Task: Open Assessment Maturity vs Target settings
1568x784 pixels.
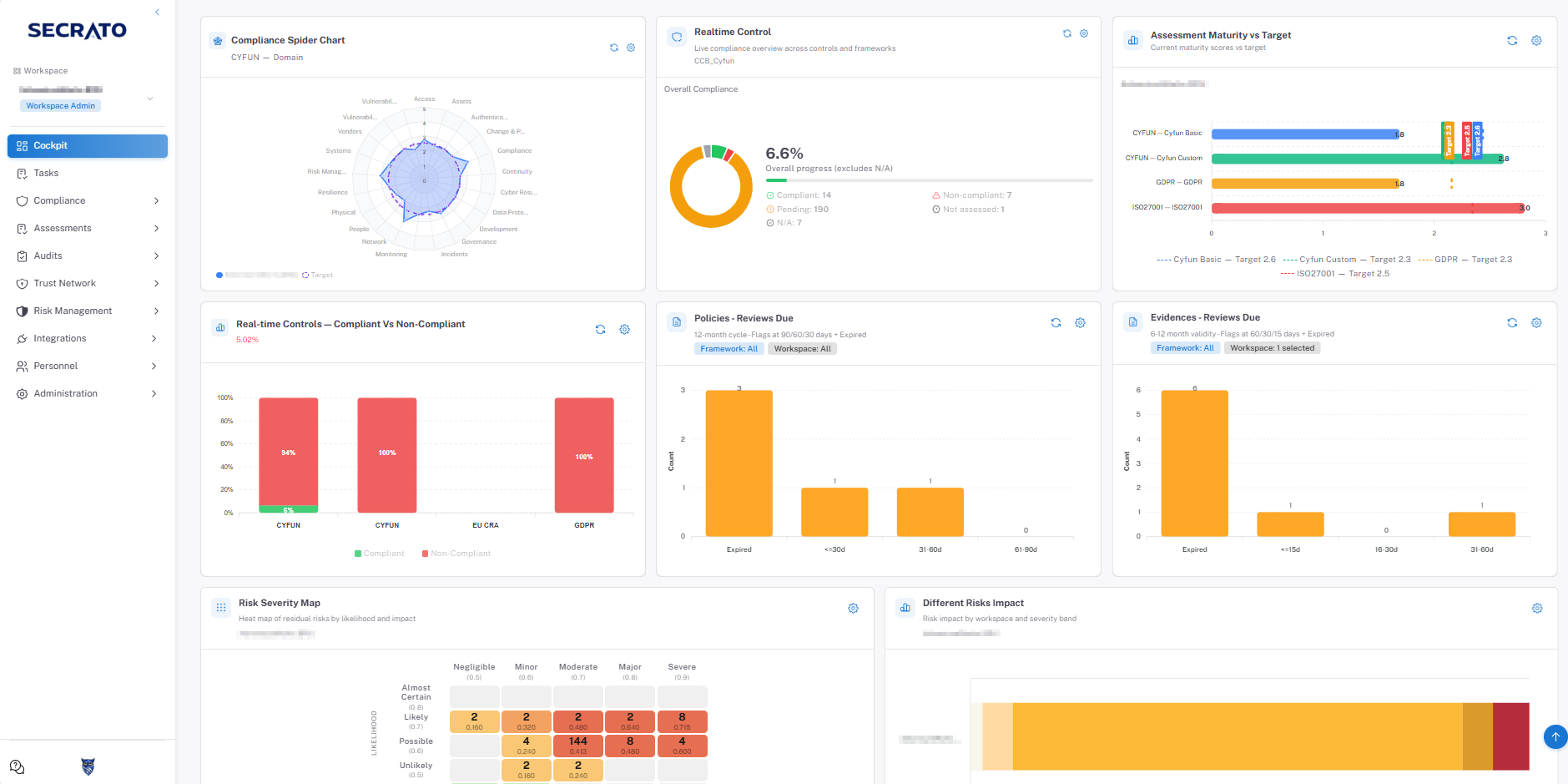Action: point(1536,40)
